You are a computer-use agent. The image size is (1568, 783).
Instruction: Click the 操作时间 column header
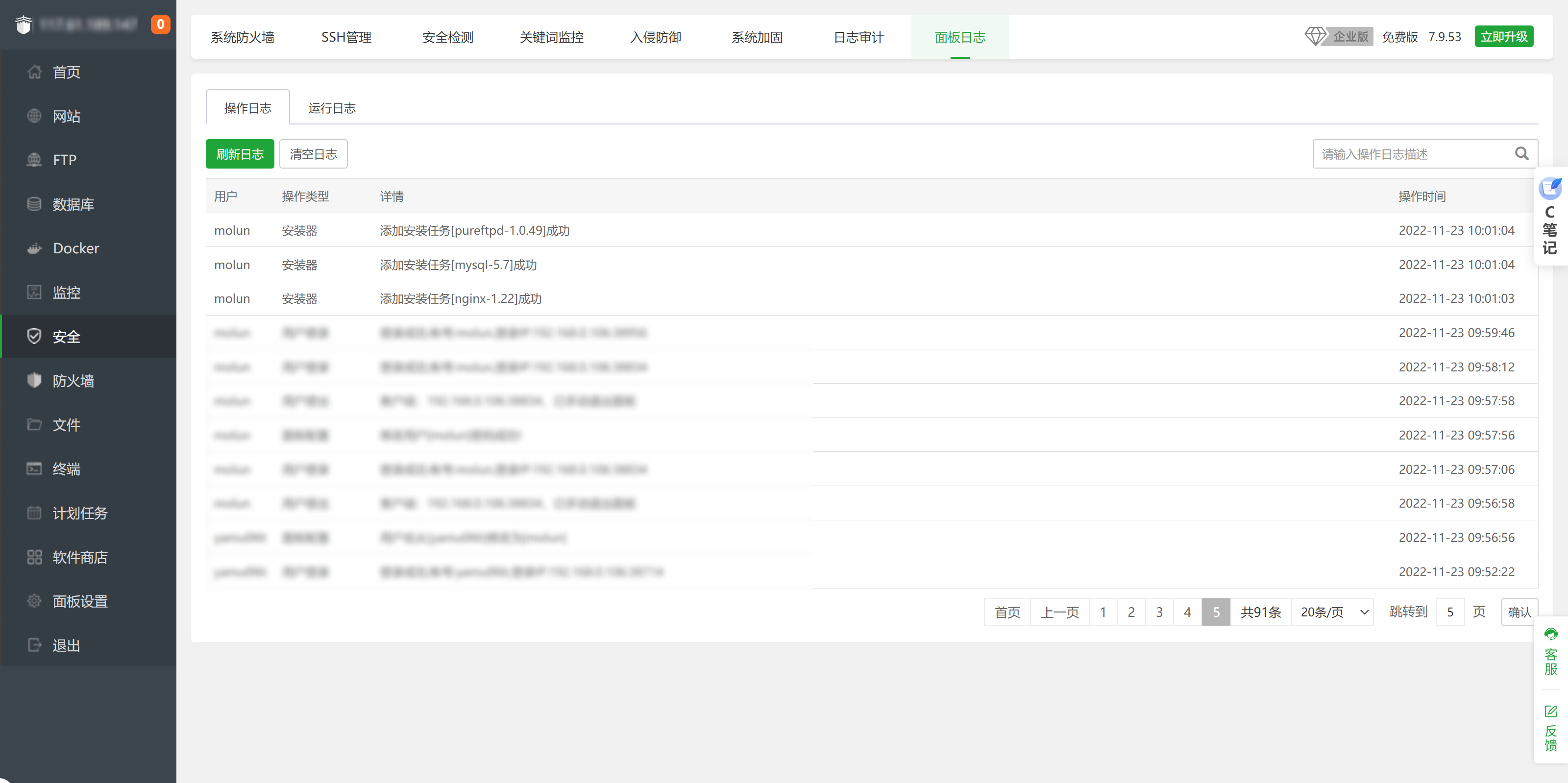click(1422, 196)
